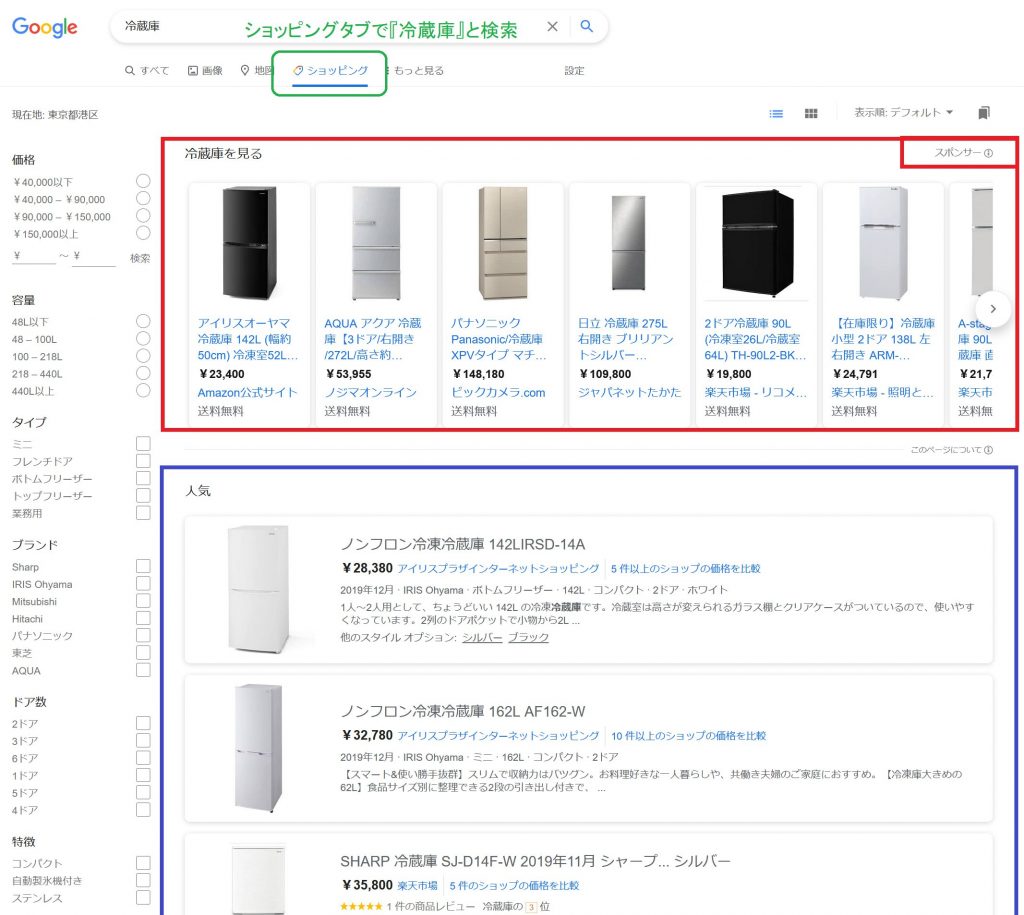Click the 142LIRSD-14A white fridge thumbnail
This screenshot has height=915, width=1024.
259,589
